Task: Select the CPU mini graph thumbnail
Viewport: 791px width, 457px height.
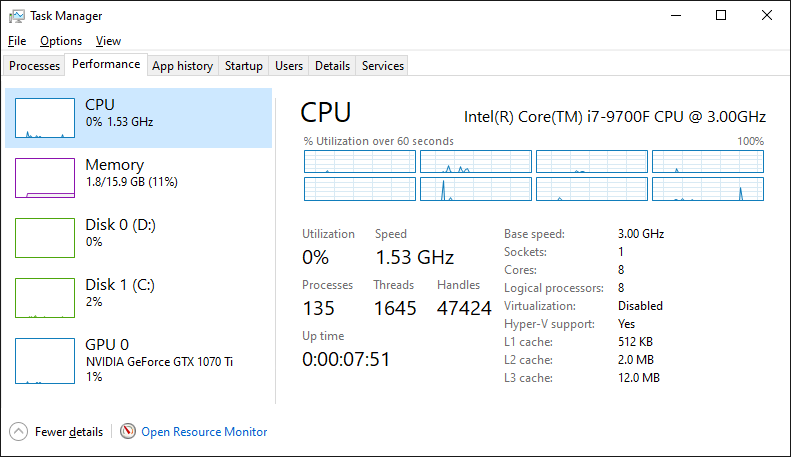Action: point(44,117)
